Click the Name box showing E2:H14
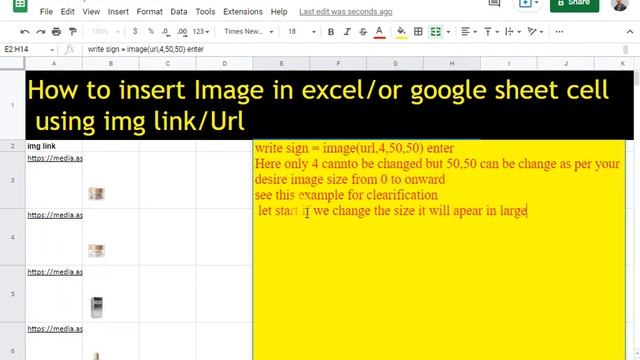640x360 pixels. (x=26, y=49)
